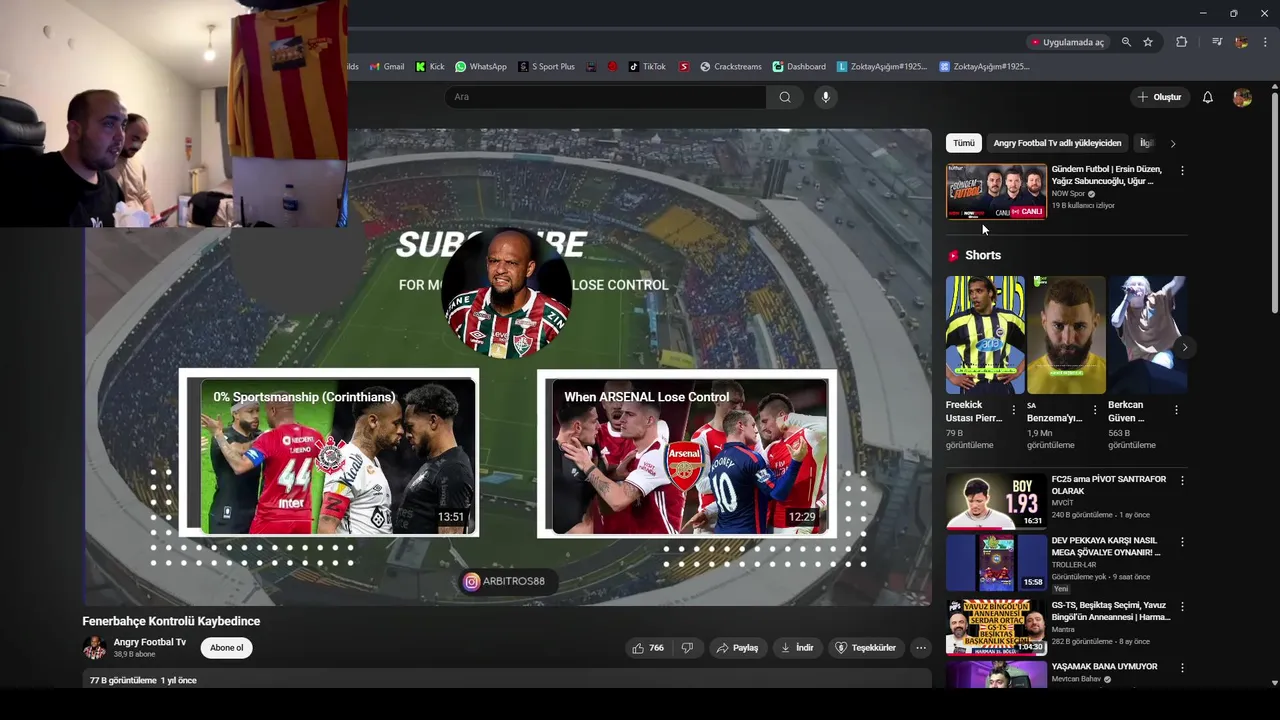Open options menu for Freekick Ustası short
This screenshot has height=720, width=1280.
click(1014, 410)
